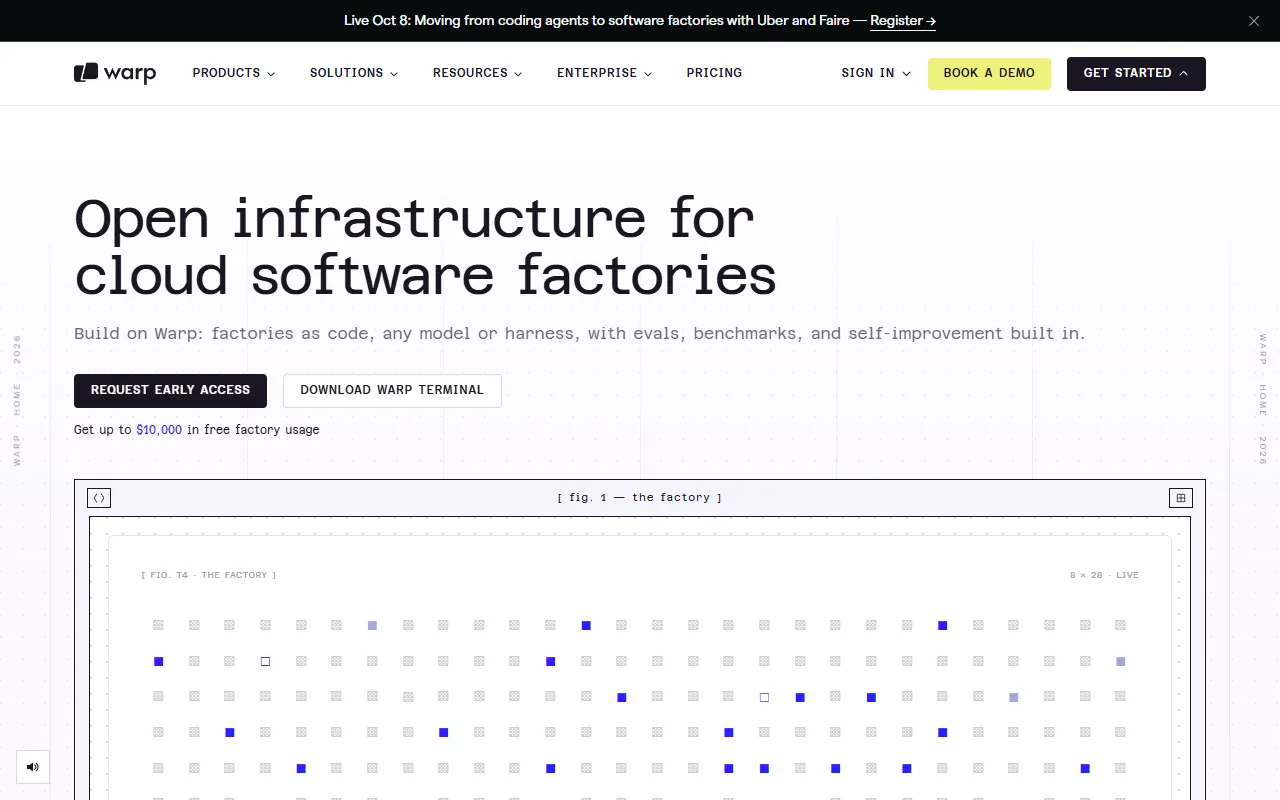Click the "Build on Warp: factories as code" subtitle
The image size is (1280, 800).
[579, 334]
